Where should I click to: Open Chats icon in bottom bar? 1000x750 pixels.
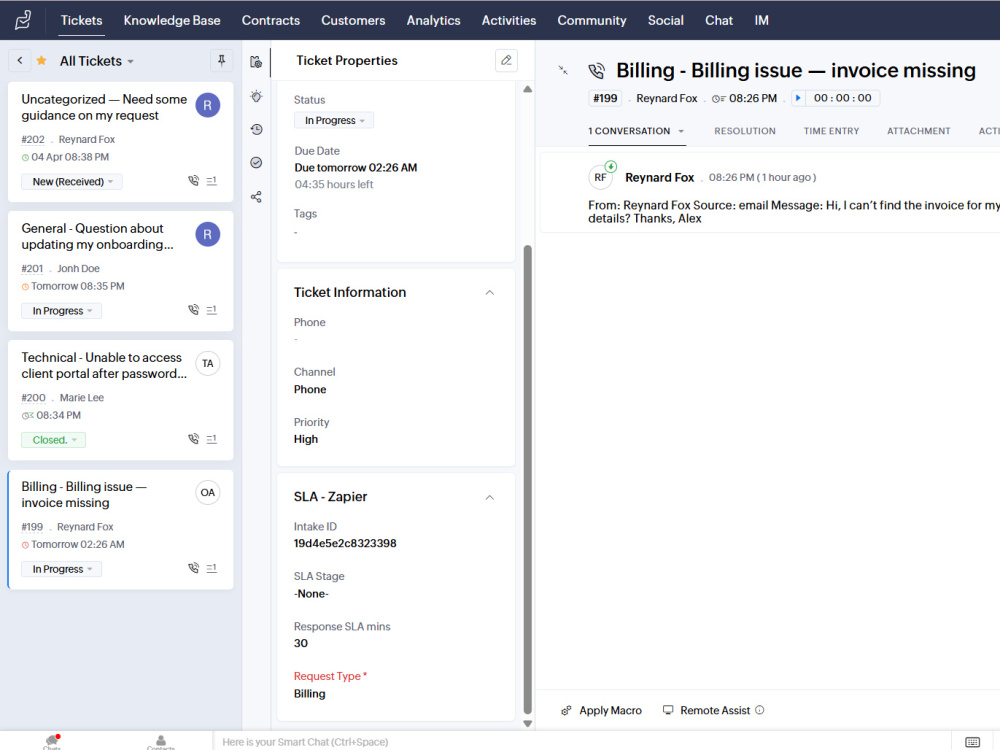pos(52,742)
